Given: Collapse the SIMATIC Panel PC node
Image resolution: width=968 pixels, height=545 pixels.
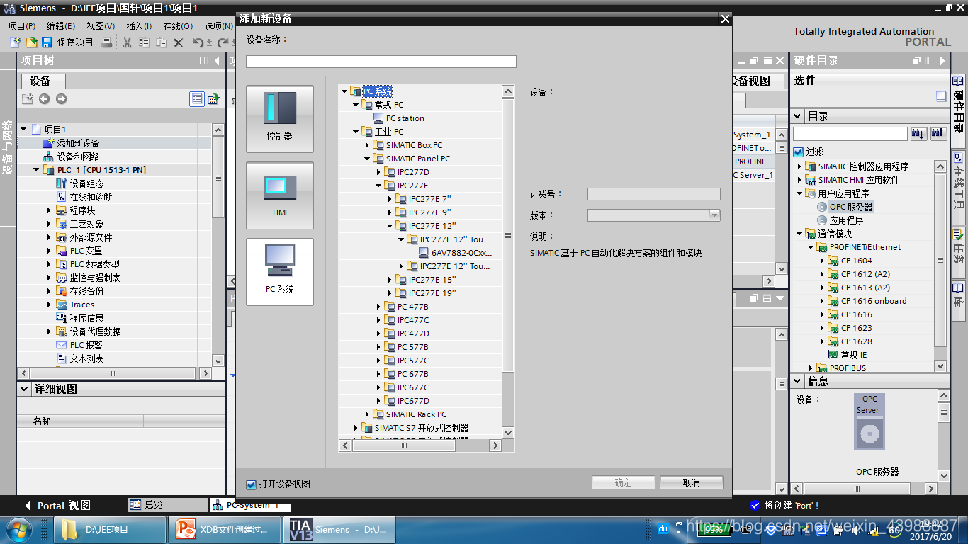Looking at the screenshot, I should coord(367,159).
